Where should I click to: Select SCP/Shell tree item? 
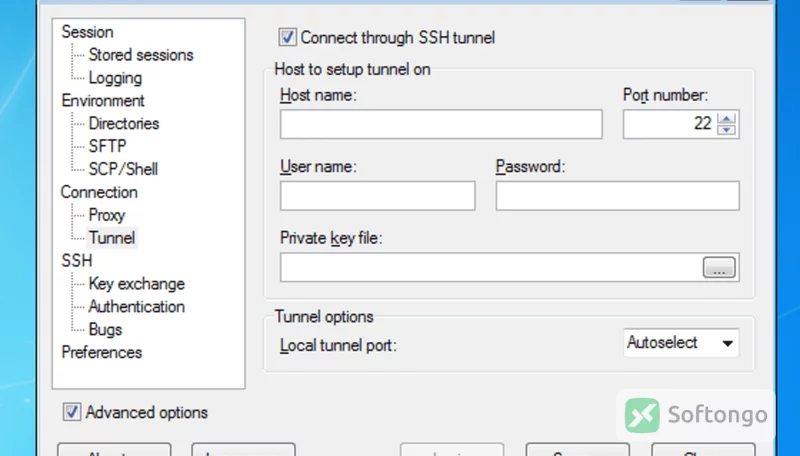pos(123,169)
